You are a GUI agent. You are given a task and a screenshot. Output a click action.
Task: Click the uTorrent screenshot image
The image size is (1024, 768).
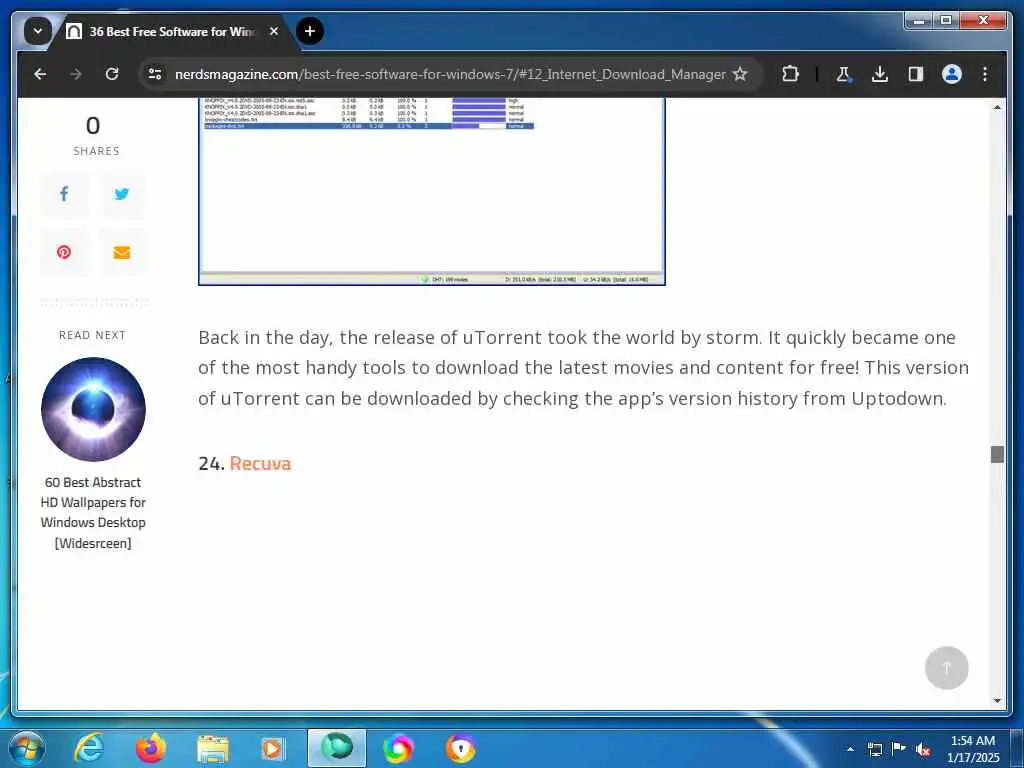click(432, 192)
